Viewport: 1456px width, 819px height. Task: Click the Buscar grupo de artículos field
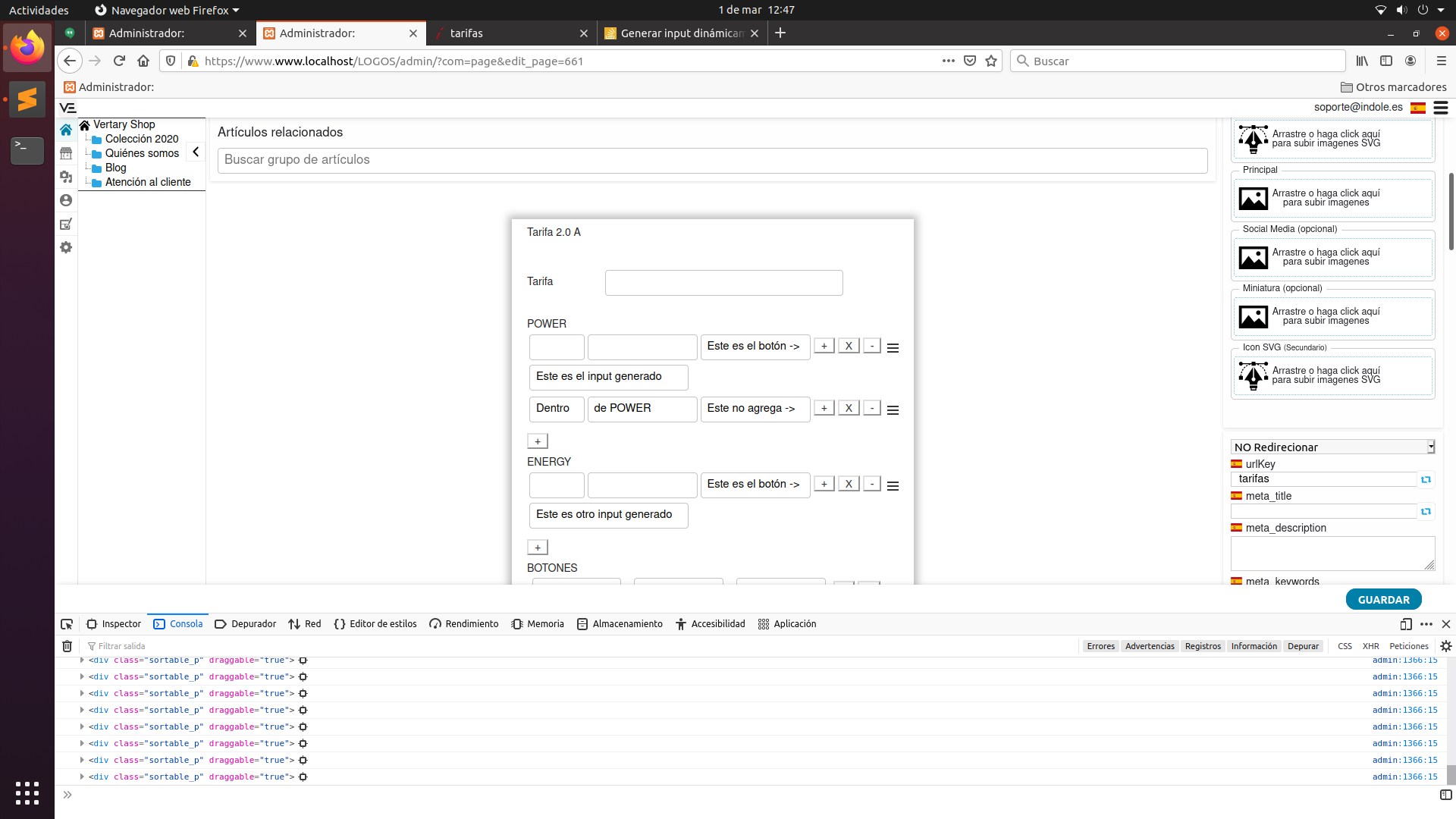tap(712, 160)
